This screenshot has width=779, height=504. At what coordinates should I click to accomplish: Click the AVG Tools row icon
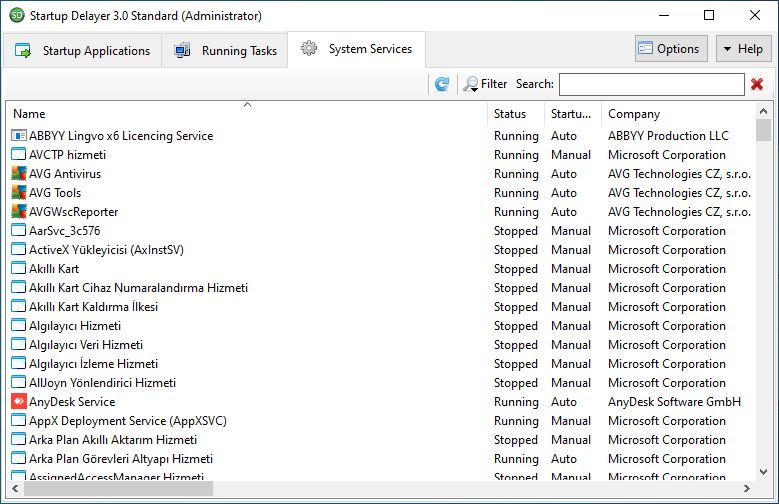pos(18,192)
